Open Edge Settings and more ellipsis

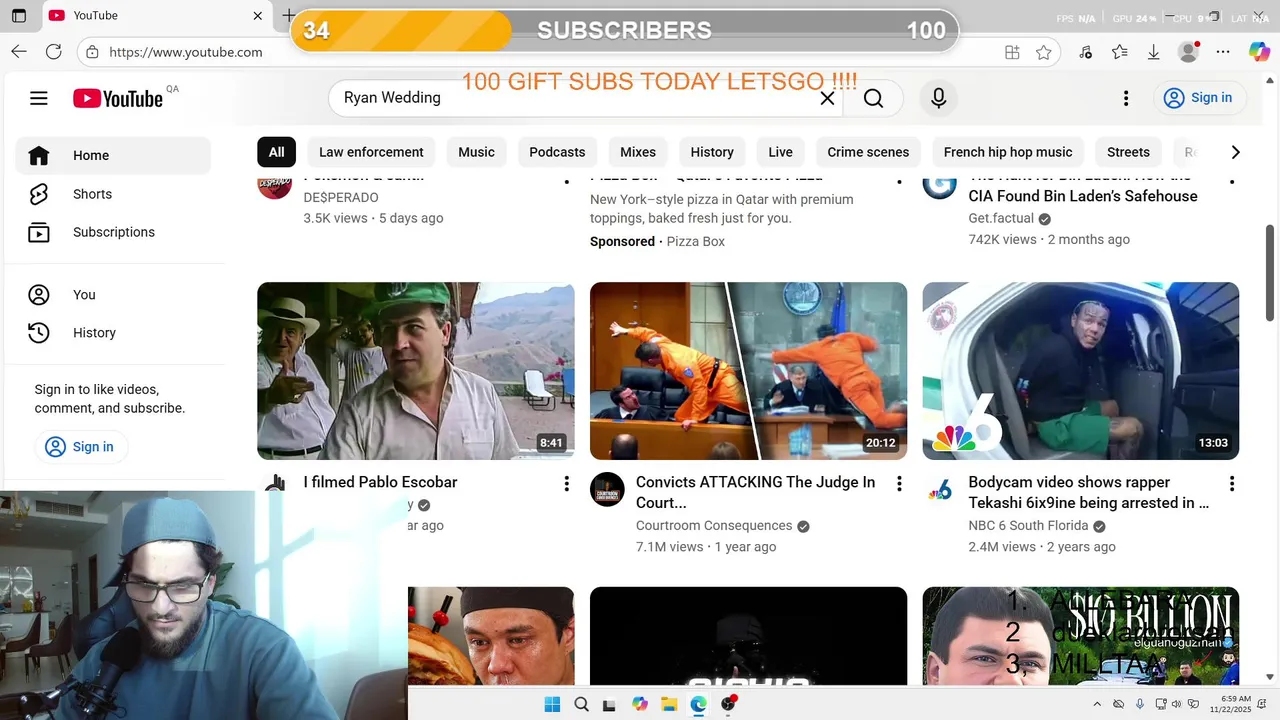pyautogui.click(x=1223, y=52)
